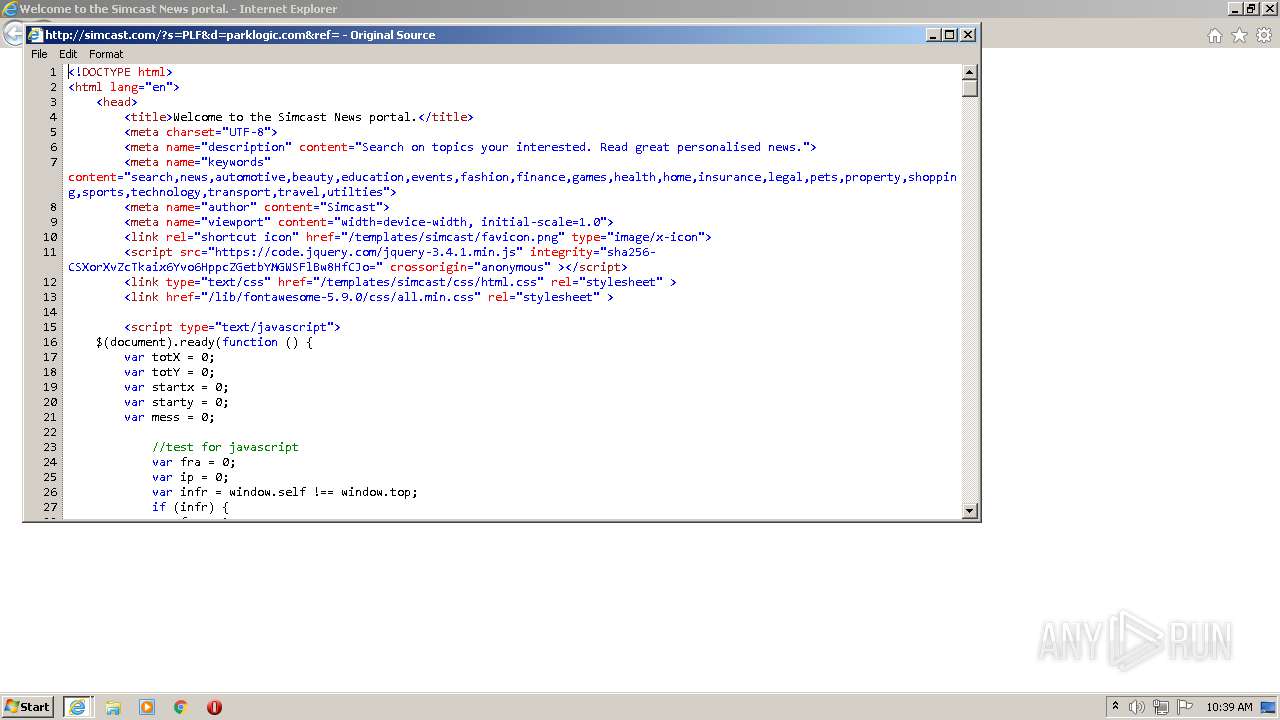Click the Internet Explorer Home icon
This screenshot has width=1280, height=720.
pos(1214,35)
